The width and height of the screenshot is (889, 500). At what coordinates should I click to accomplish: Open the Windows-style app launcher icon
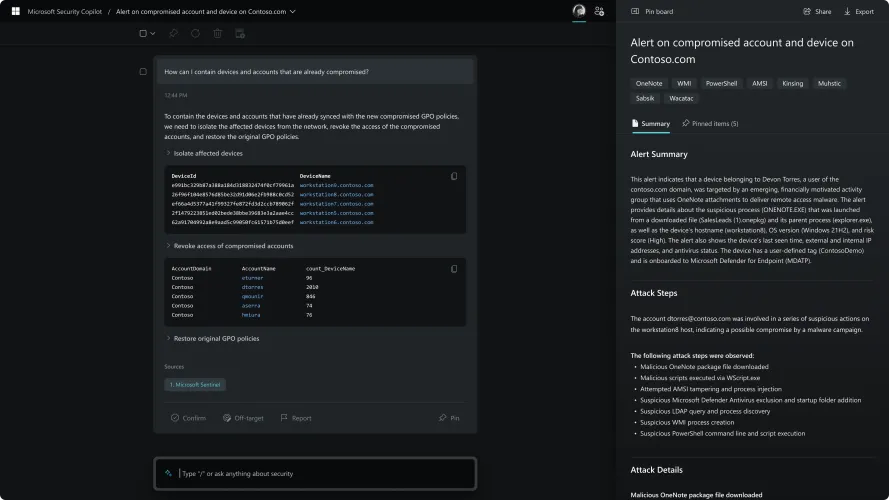click(x=16, y=11)
